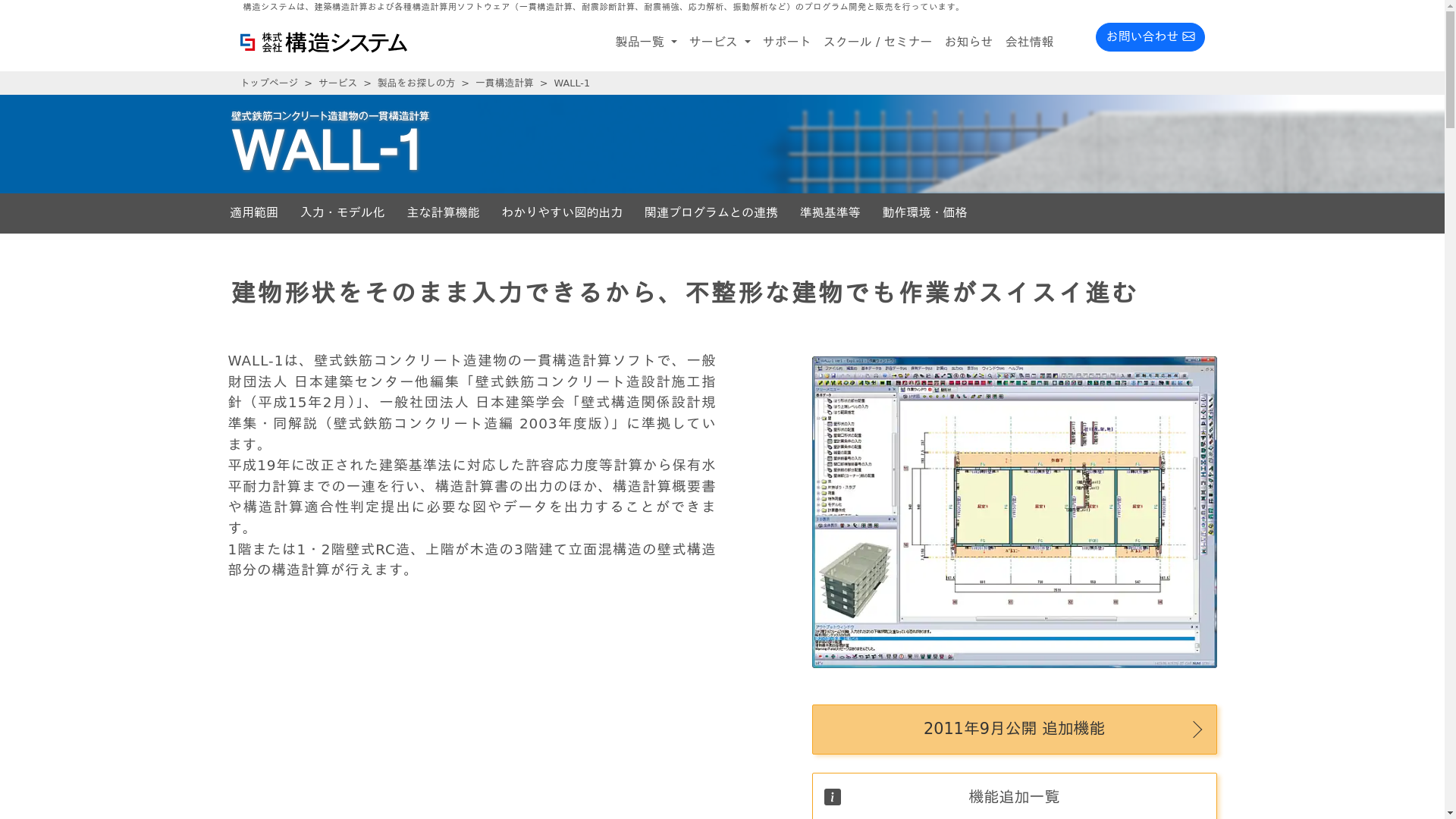Switch to 主な計算機能 tab
Image resolution: width=1456 pixels, height=819 pixels.
[443, 213]
